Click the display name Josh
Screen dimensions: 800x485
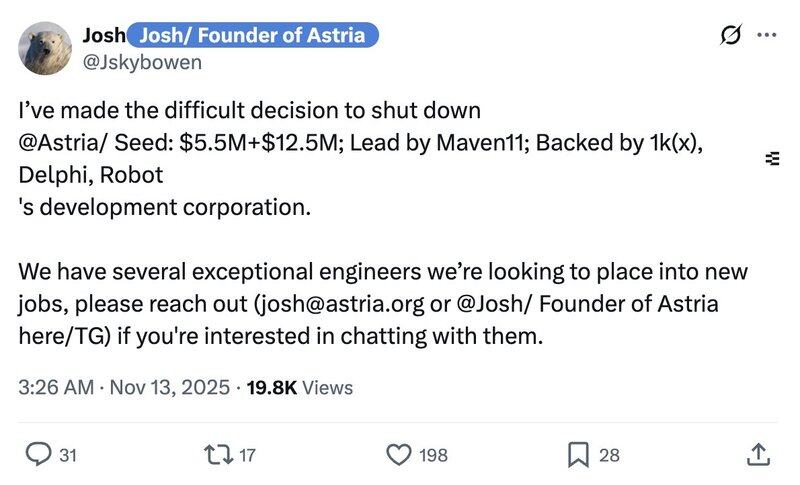coord(102,36)
